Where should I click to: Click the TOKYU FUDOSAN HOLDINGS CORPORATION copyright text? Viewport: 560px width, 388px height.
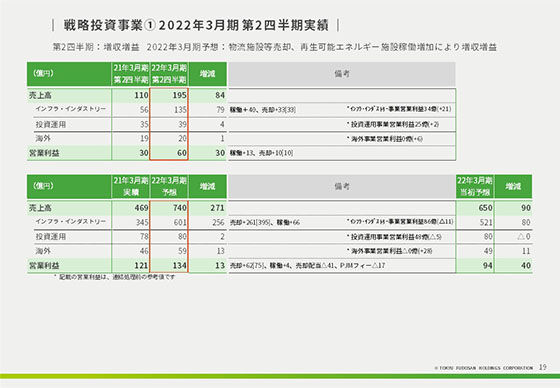[x=484, y=368]
